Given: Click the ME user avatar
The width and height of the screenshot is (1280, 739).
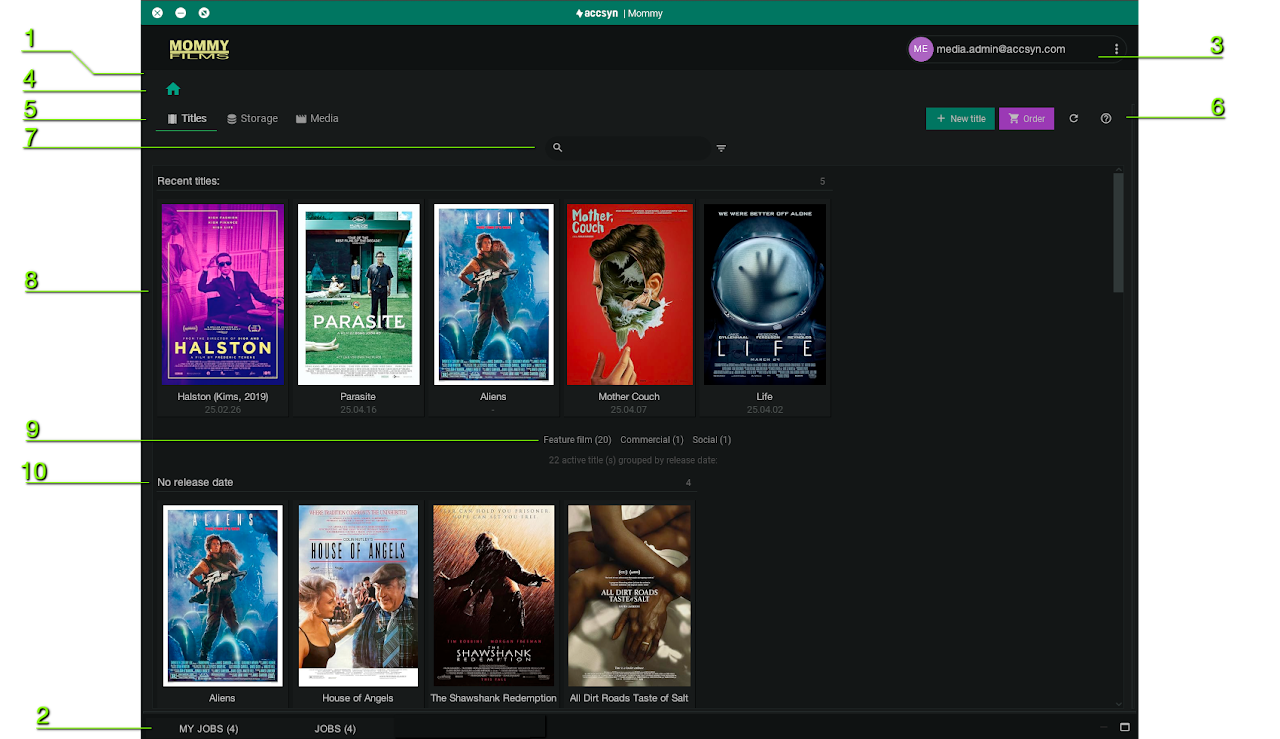Looking at the screenshot, I should click(920, 49).
